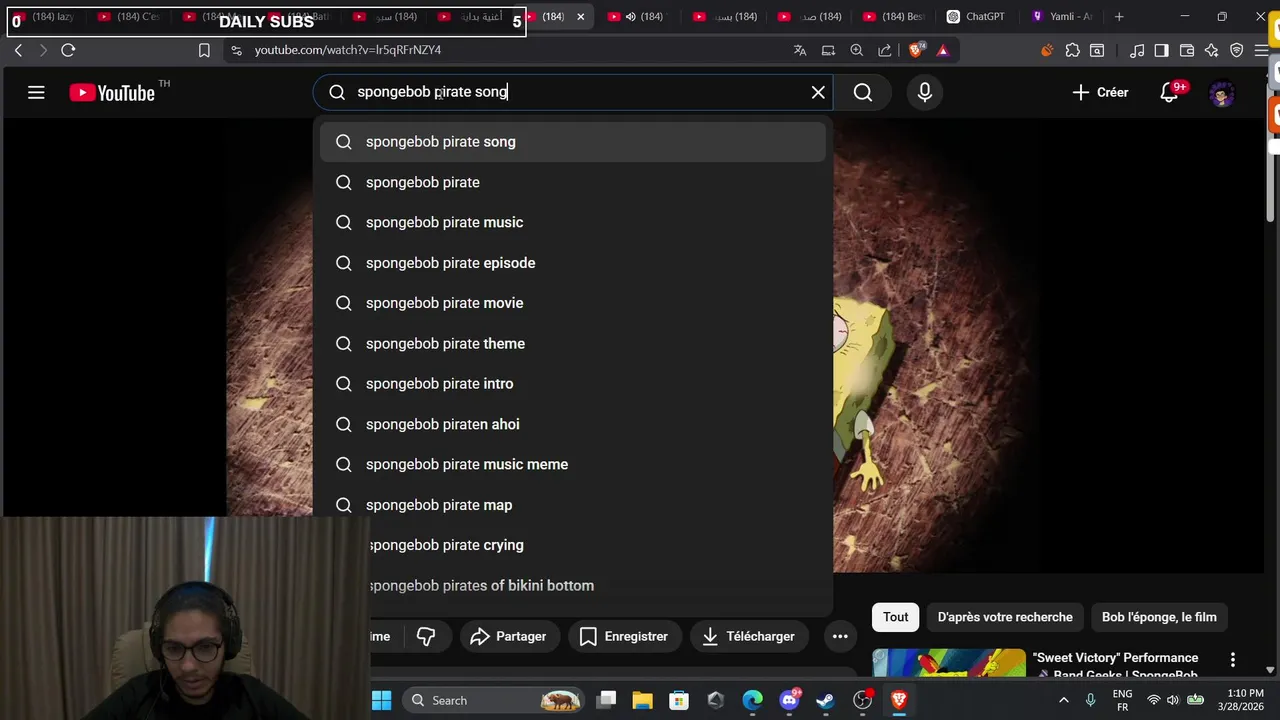Open the music note playlist icon
Screen dimensions: 1280x720
(x=1137, y=50)
